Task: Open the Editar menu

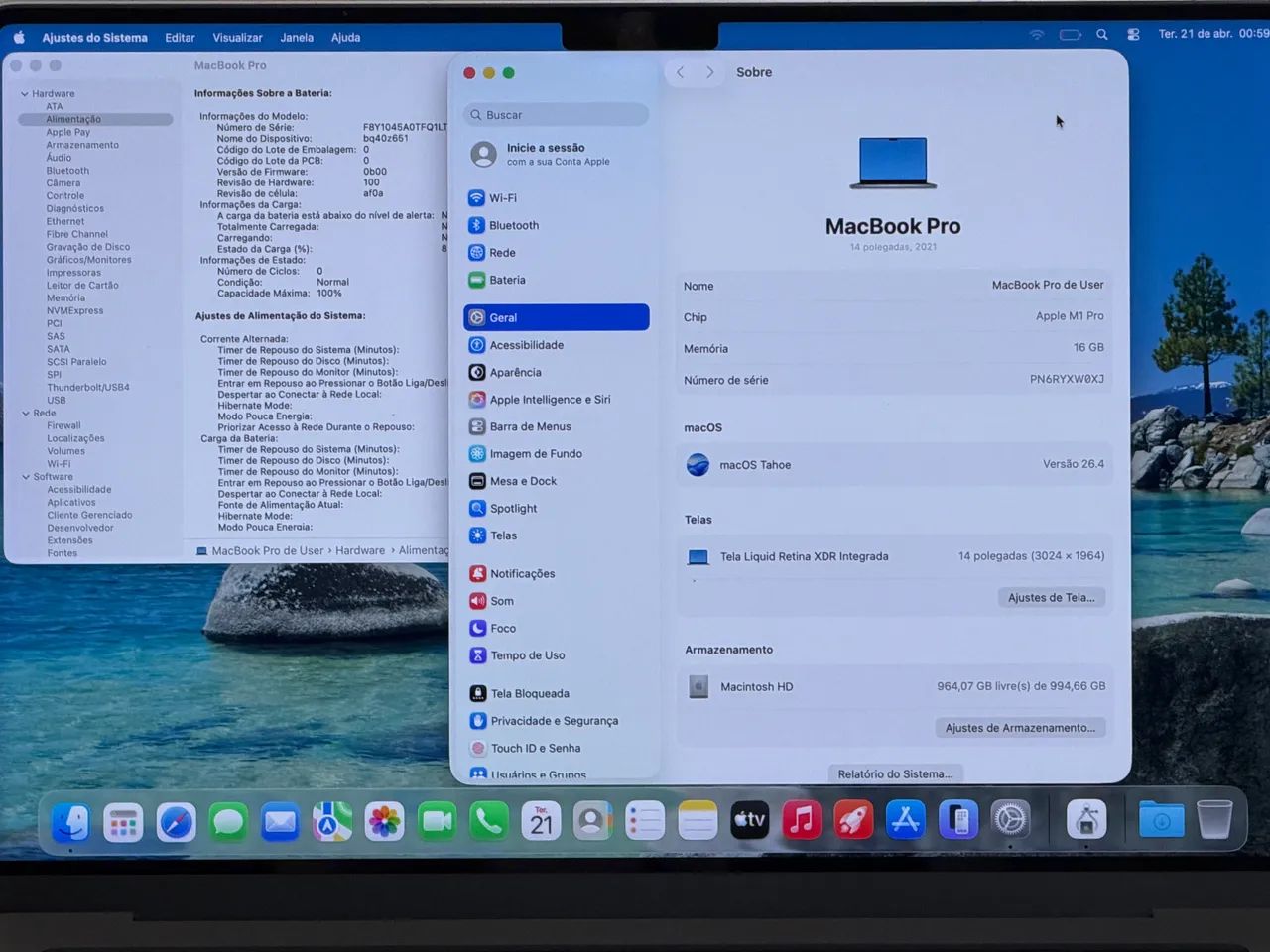Action: coord(180,38)
